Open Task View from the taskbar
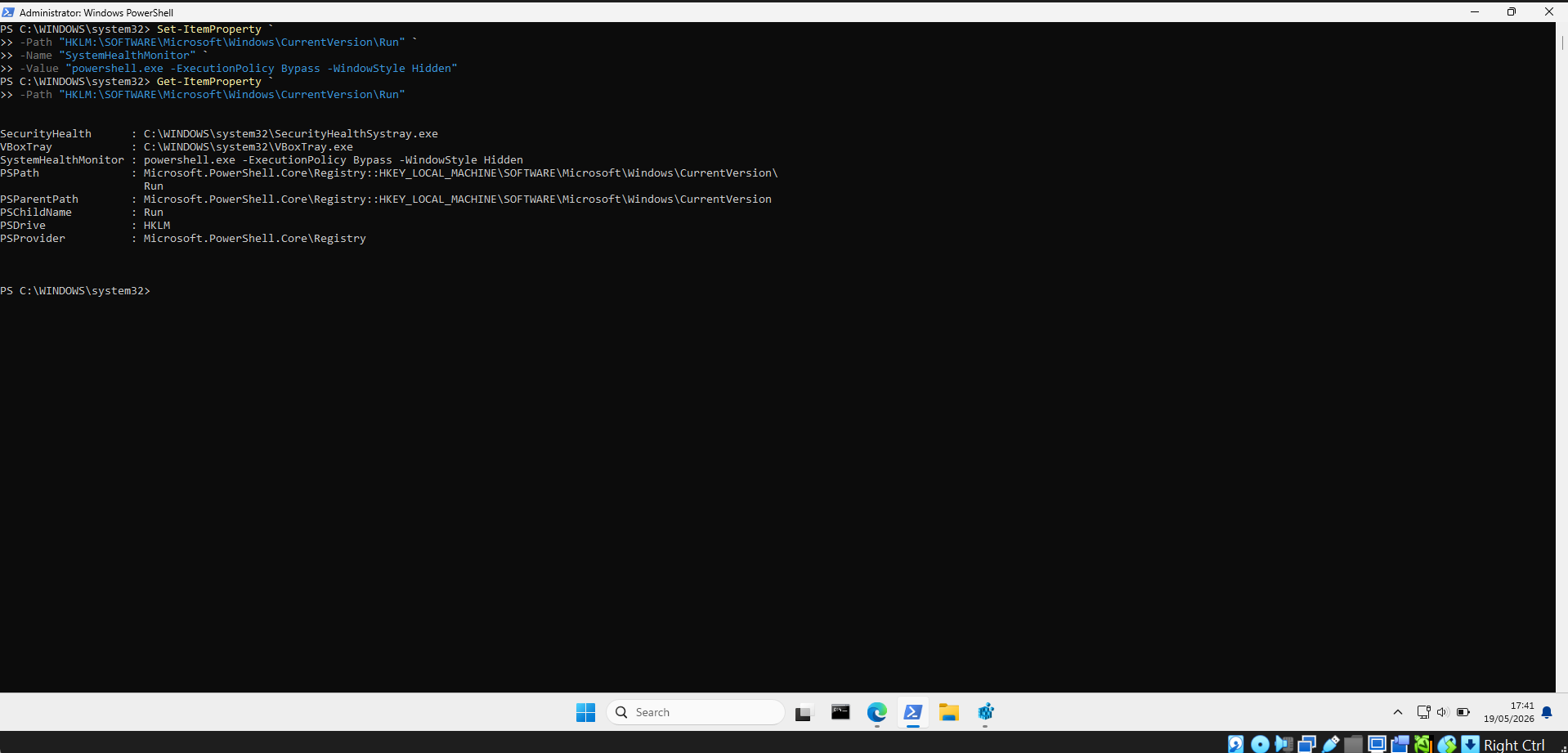This screenshot has width=1568, height=753. pyautogui.click(x=804, y=713)
